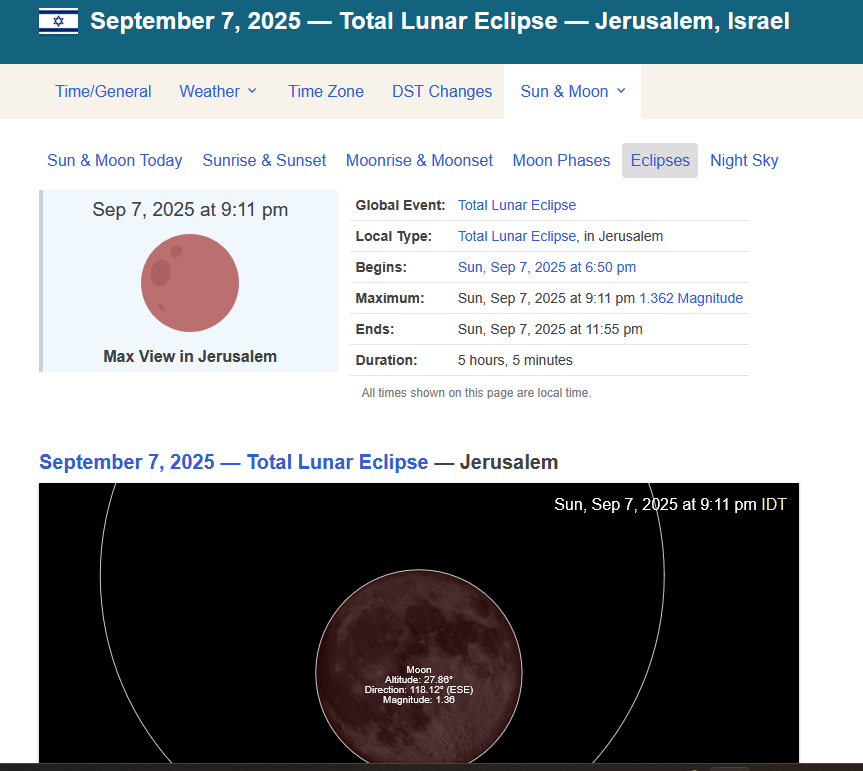863x771 pixels.
Task: Click Duration value '5 hours, 5 minutes'
Action: click(x=515, y=360)
